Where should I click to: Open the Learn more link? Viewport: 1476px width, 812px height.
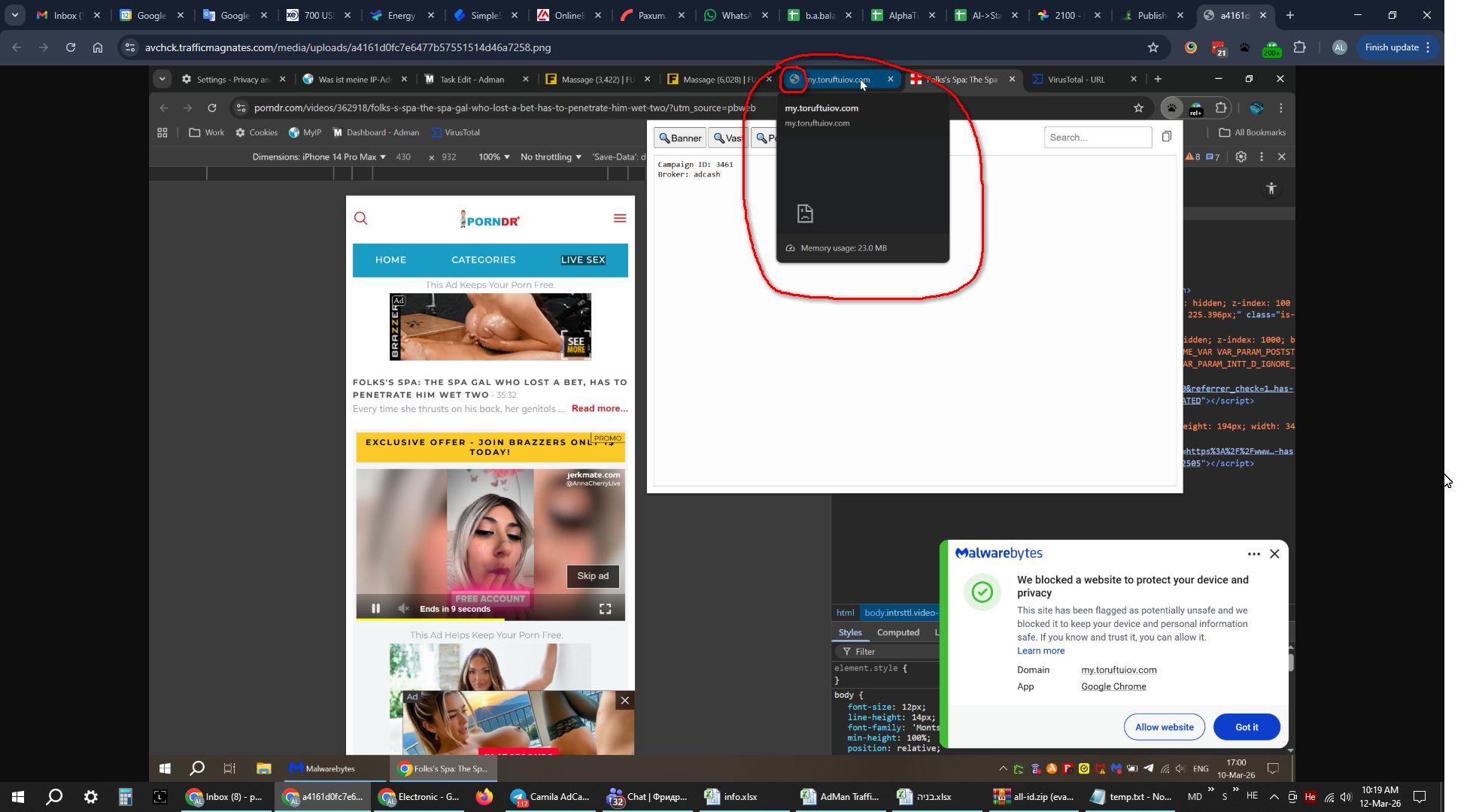click(x=1040, y=651)
